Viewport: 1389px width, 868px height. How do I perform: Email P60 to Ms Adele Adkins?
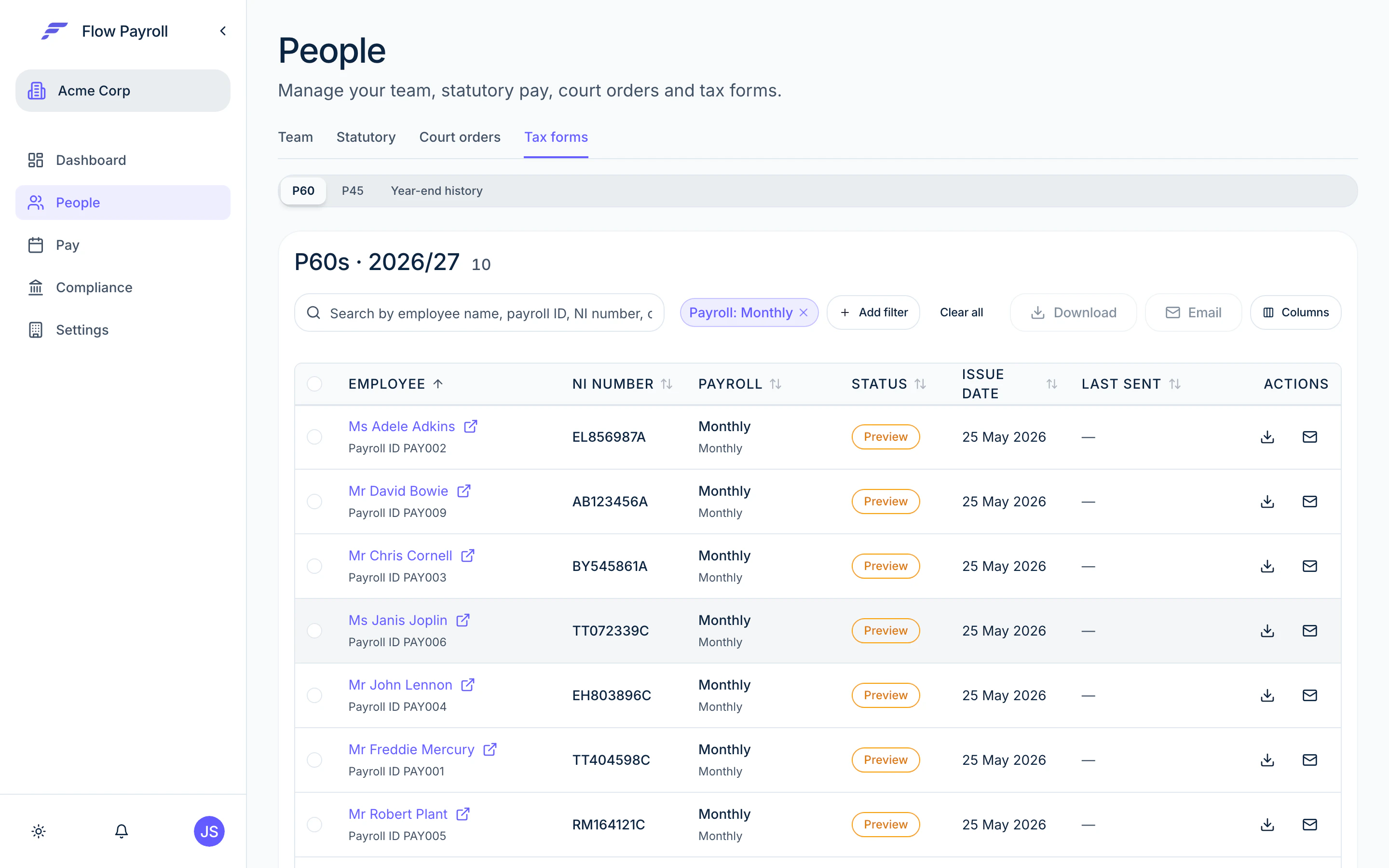(x=1310, y=437)
